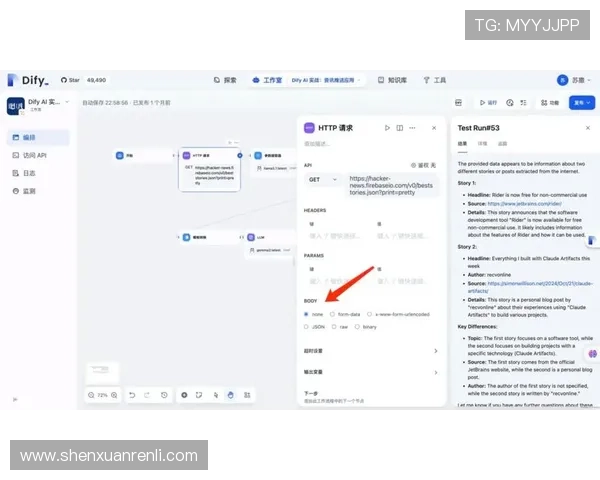Screen dimensions: 600x480
Task: Open the environment variables icon in top toolbar
Action: click(458, 103)
